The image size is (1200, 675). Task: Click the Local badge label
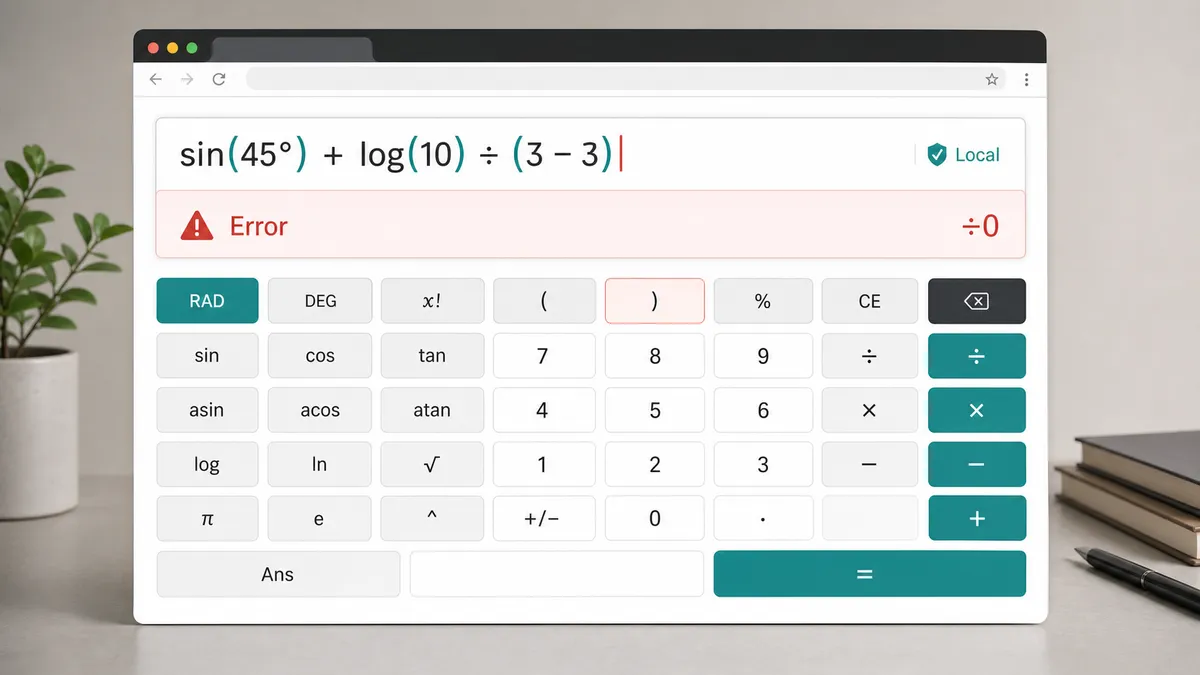coord(977,155)
